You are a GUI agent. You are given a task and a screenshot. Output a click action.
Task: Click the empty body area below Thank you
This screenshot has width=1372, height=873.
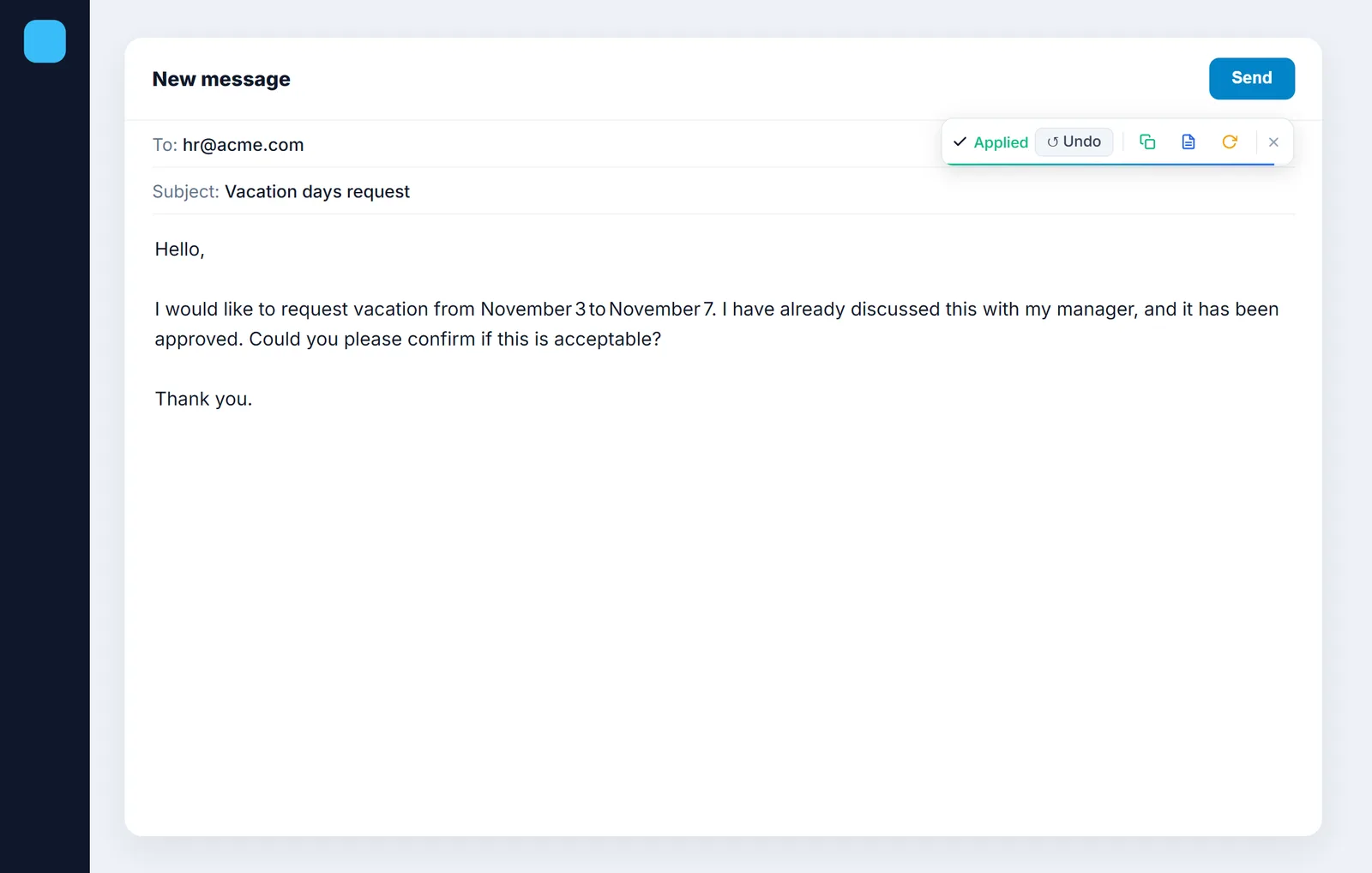(x=723, y=617)
